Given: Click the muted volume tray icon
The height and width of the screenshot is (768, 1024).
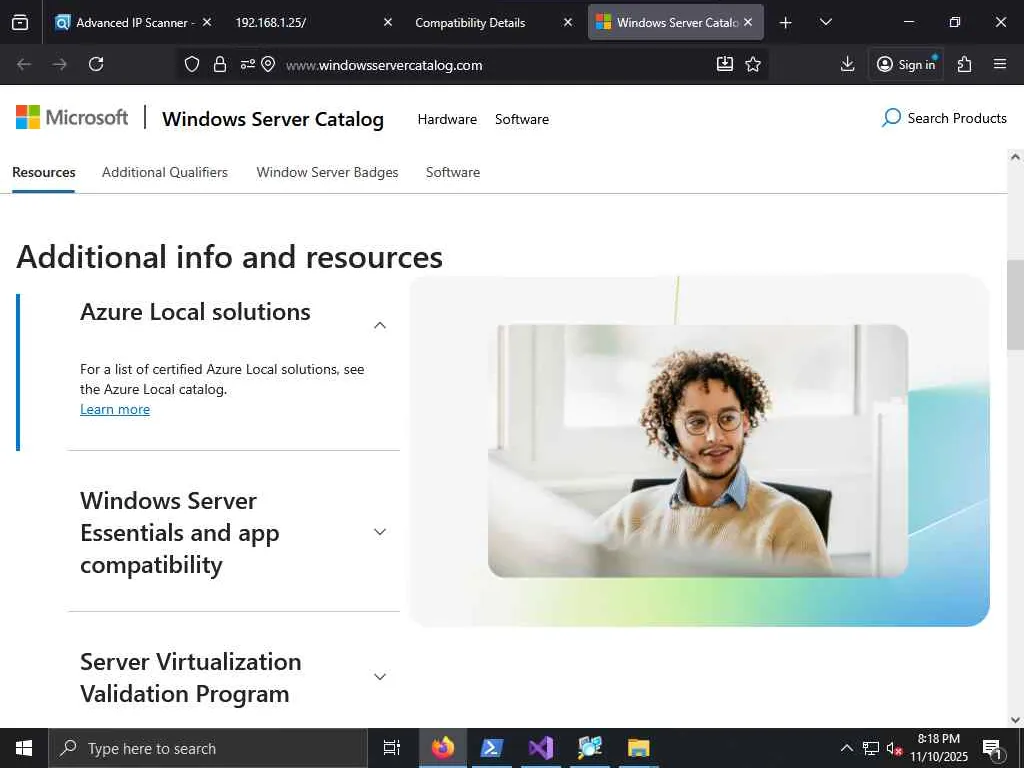Looking at the screenshot, I should [895, 748].
